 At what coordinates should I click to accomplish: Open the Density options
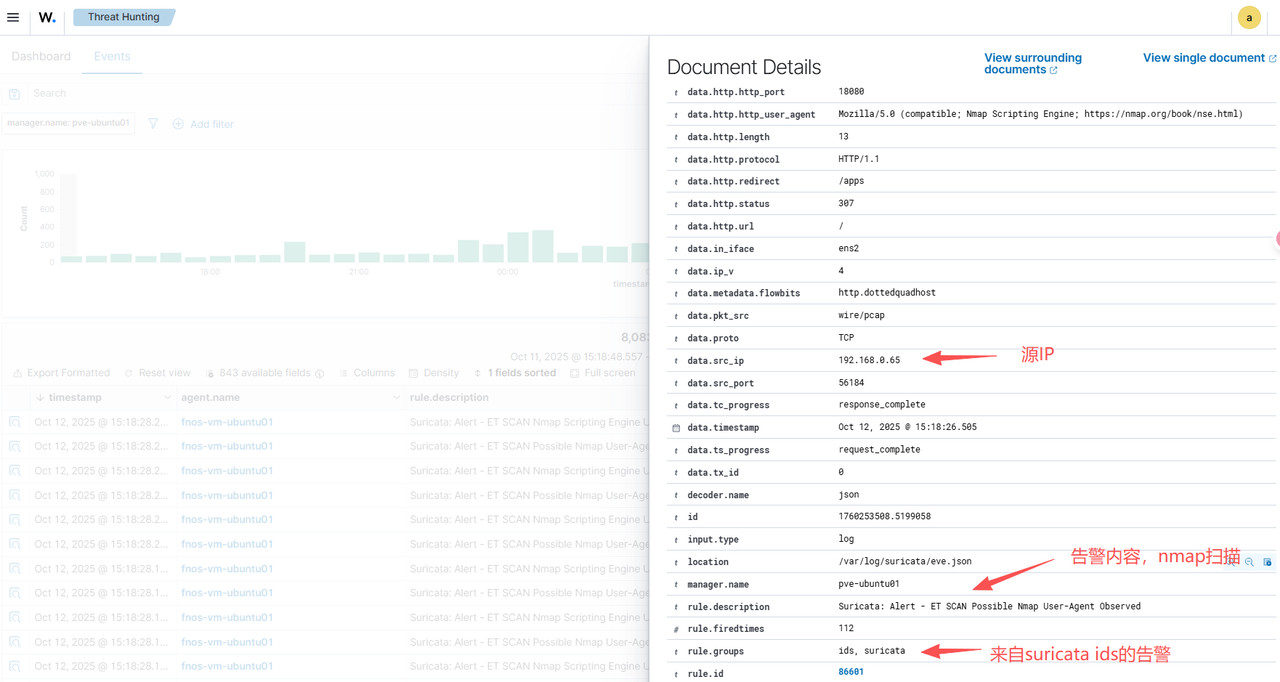click(433, 373)
